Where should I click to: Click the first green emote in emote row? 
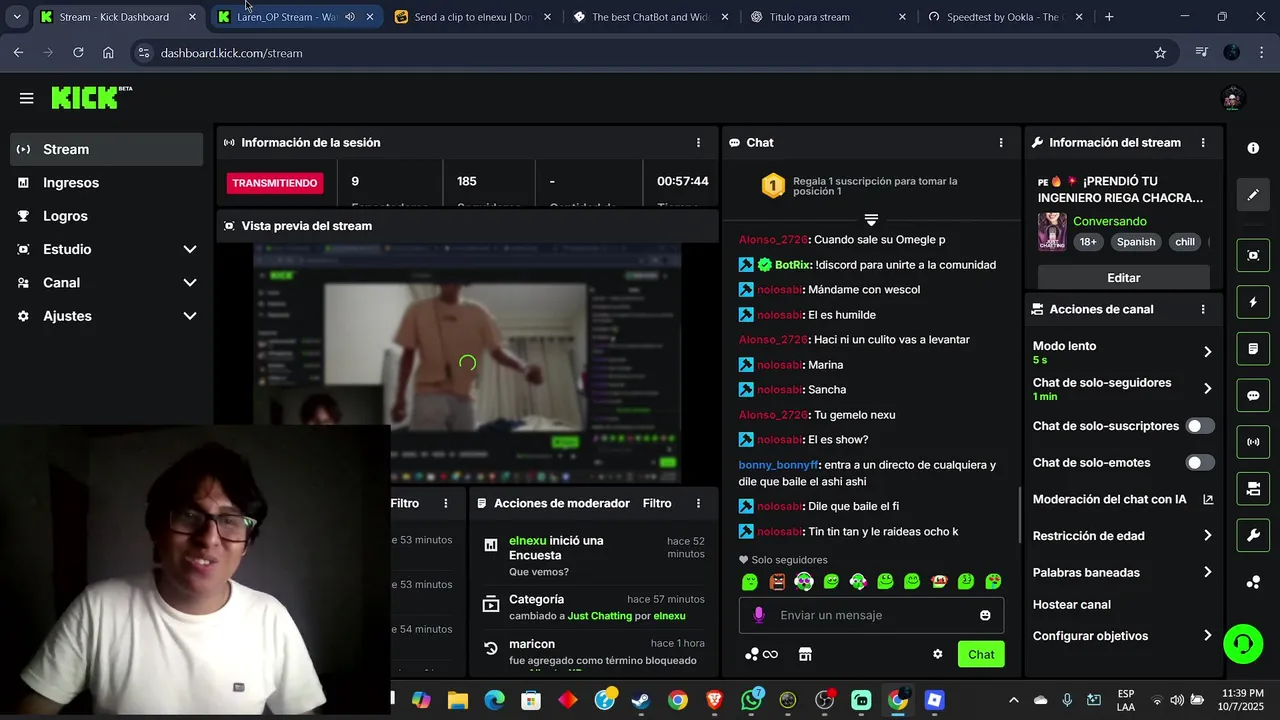(750, 581)
